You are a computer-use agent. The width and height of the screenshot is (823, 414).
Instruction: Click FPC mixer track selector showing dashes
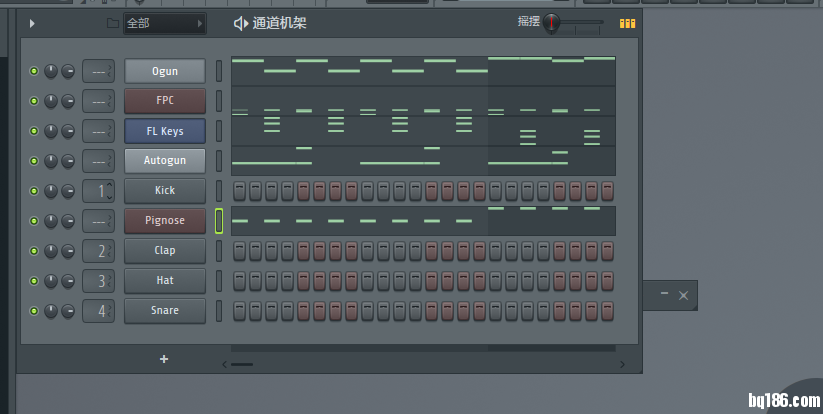click(98, 101)
